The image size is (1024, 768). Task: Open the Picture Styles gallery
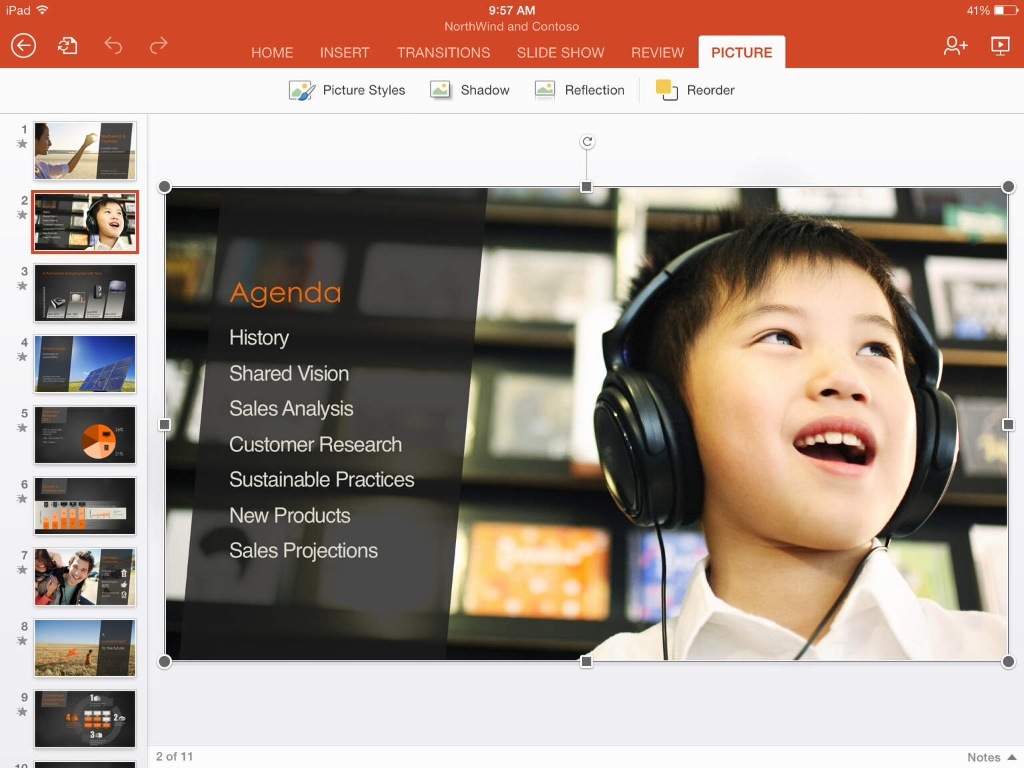347,90
